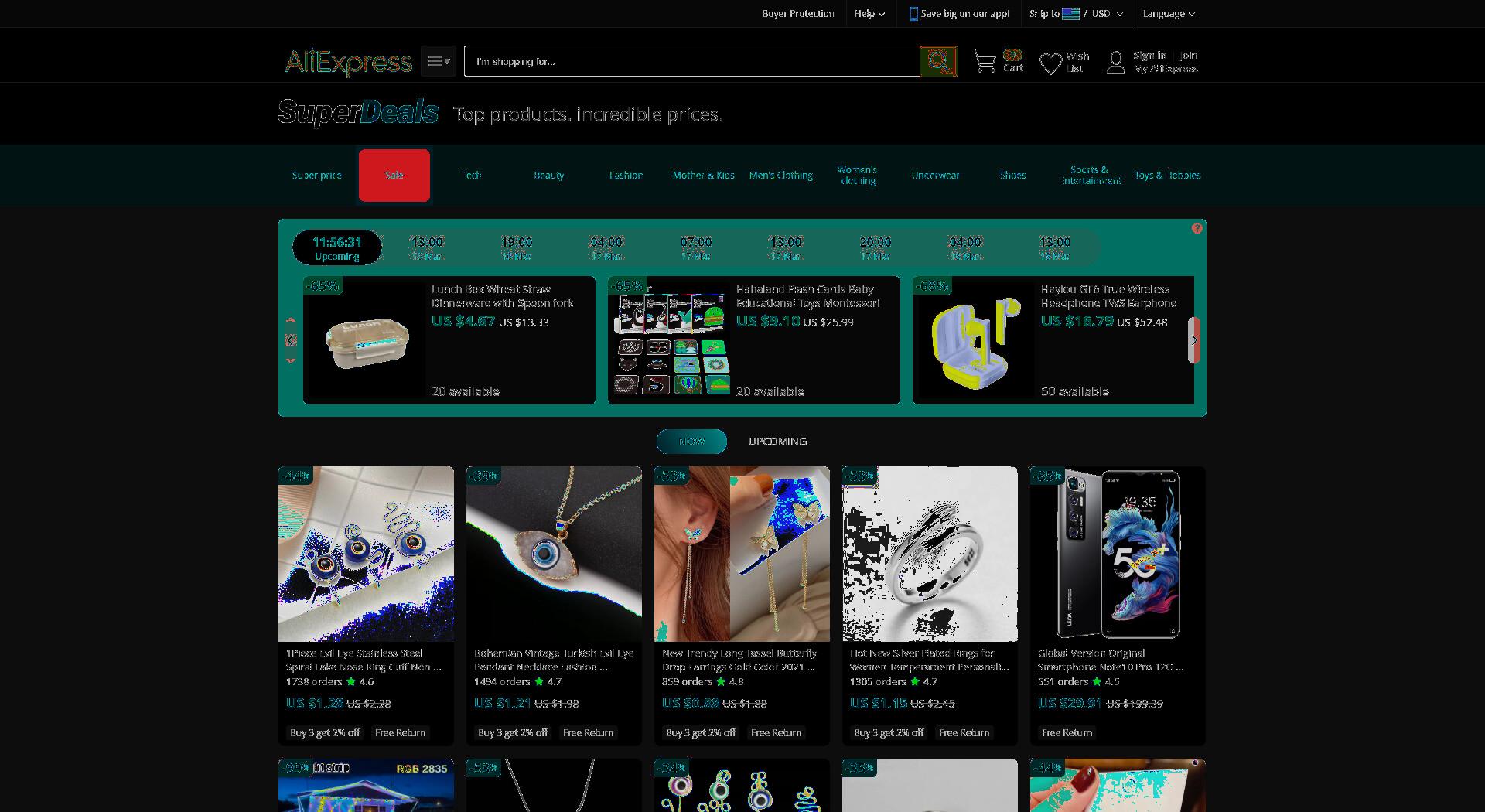
Task: Open the Evil Eye nose ring image
Action: coord(366,554)
